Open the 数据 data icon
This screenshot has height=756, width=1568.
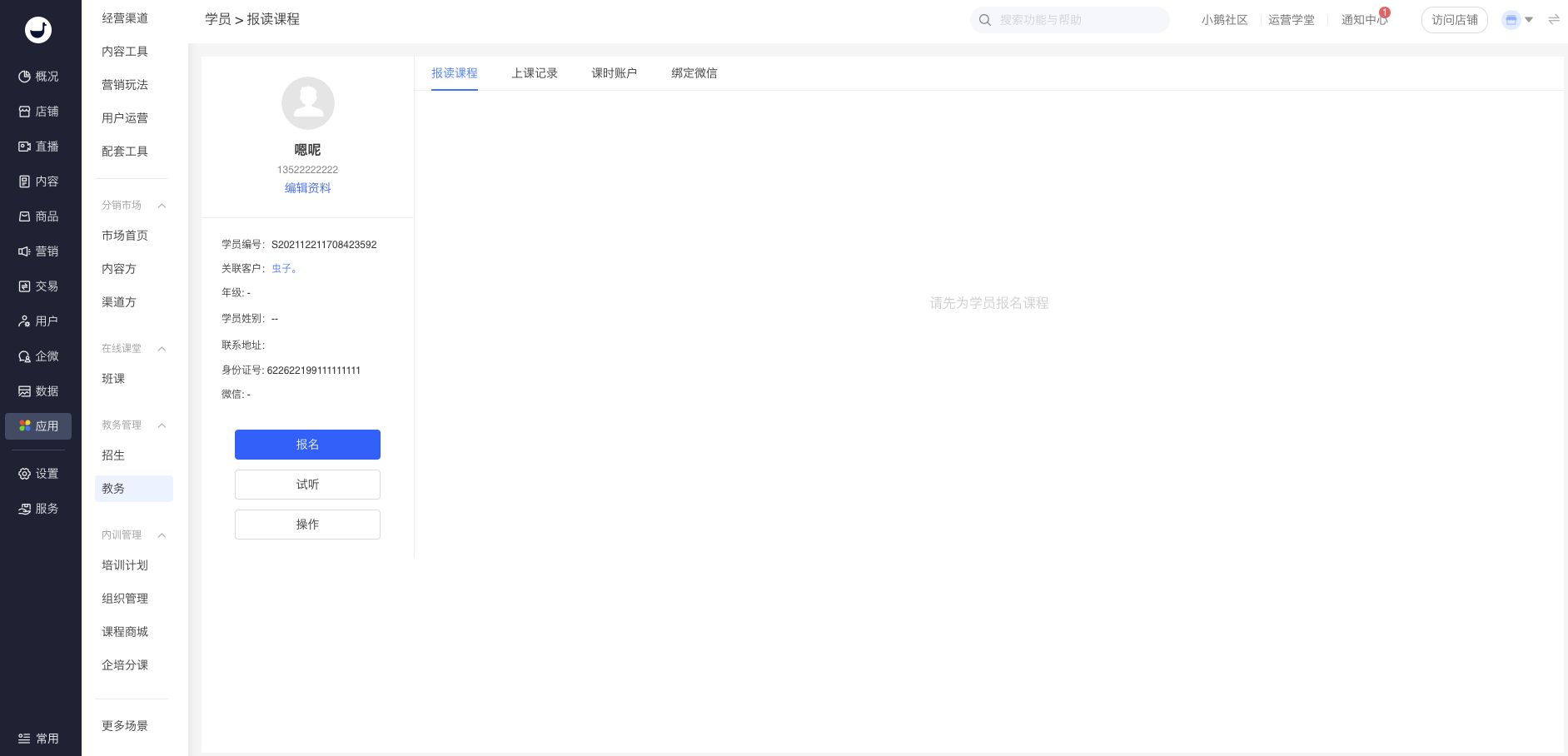[24, 391]
